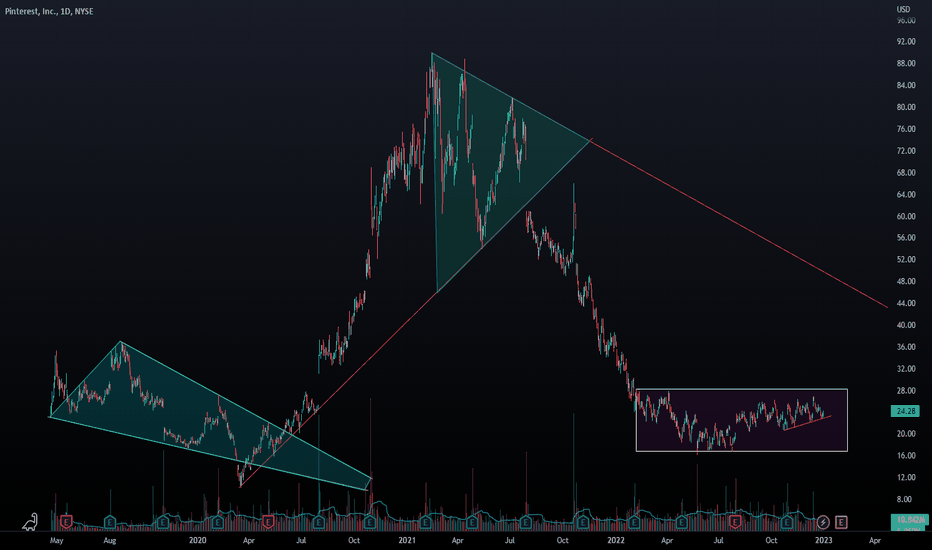The image size is (932, 550).
Task: Click the 40.00 price axis label
Action: point(906,325)
